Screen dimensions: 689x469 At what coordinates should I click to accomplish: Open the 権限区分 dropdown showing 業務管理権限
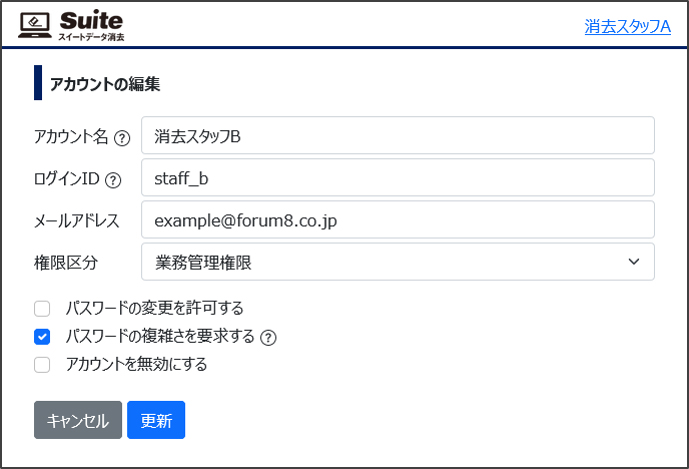(x=398, y=262)
